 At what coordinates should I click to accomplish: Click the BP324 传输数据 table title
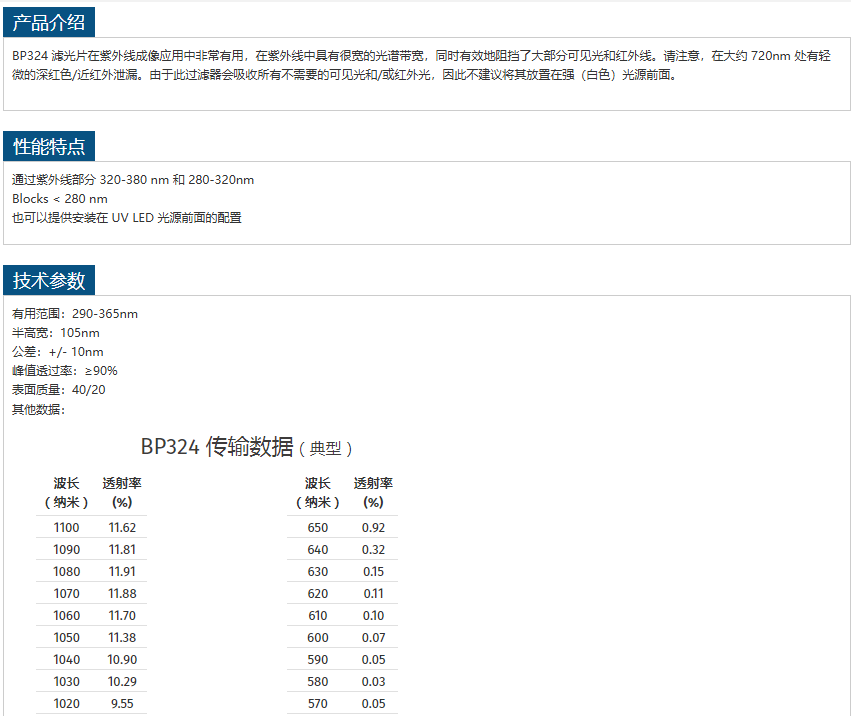point(246,447)
